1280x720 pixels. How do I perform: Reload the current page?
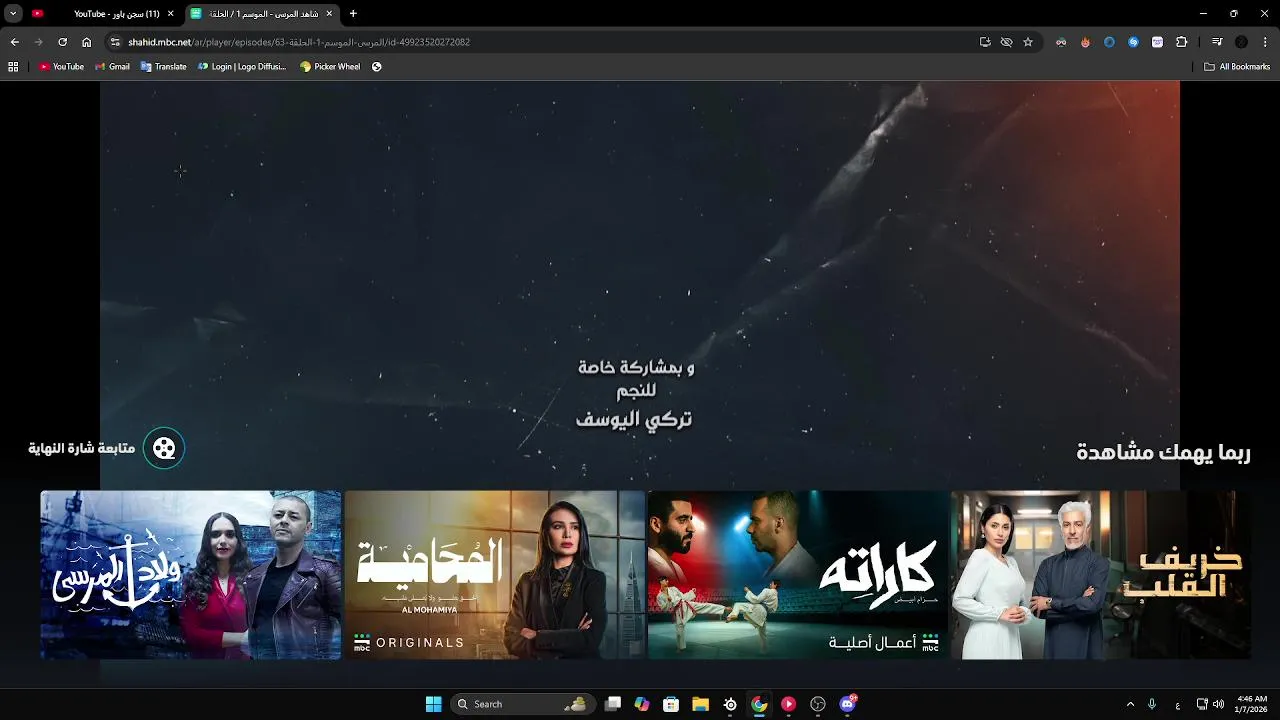pos(62,42)
